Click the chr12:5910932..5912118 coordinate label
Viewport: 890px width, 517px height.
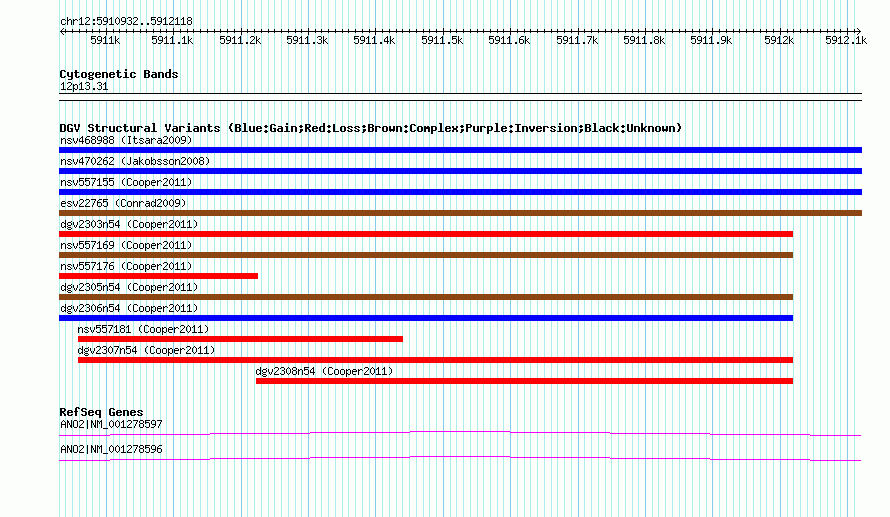[126, 22]
